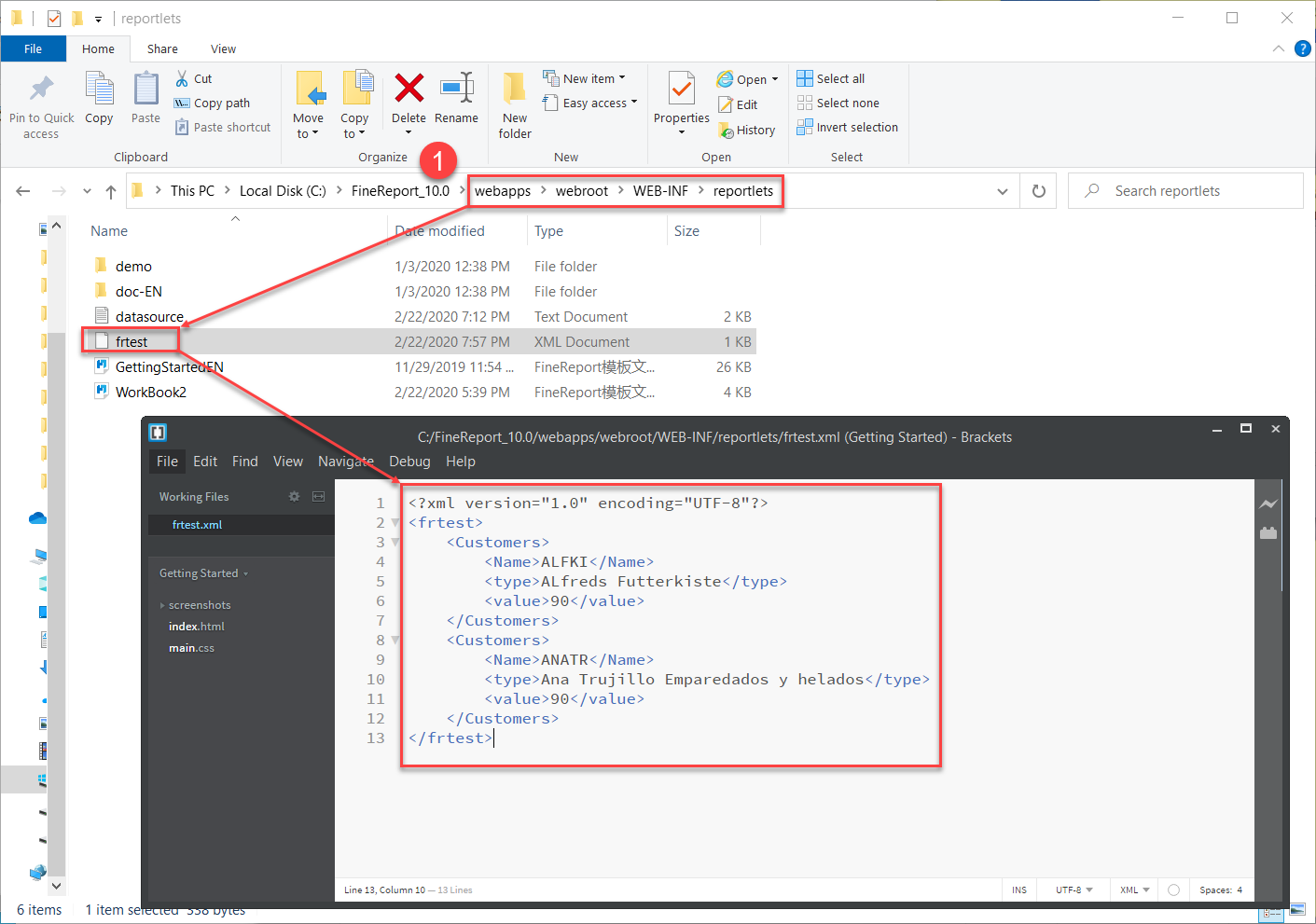Toggle insert mode via INS in status bar
This screenshot has width=1316, height=924.
click(1018, 890)
